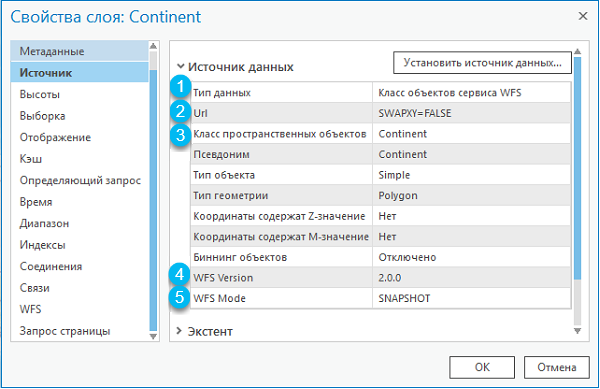Open the Запрос страницы tab
Image resolution: width=600 pixels, height=389 pixels.
[x=80, y=331]
